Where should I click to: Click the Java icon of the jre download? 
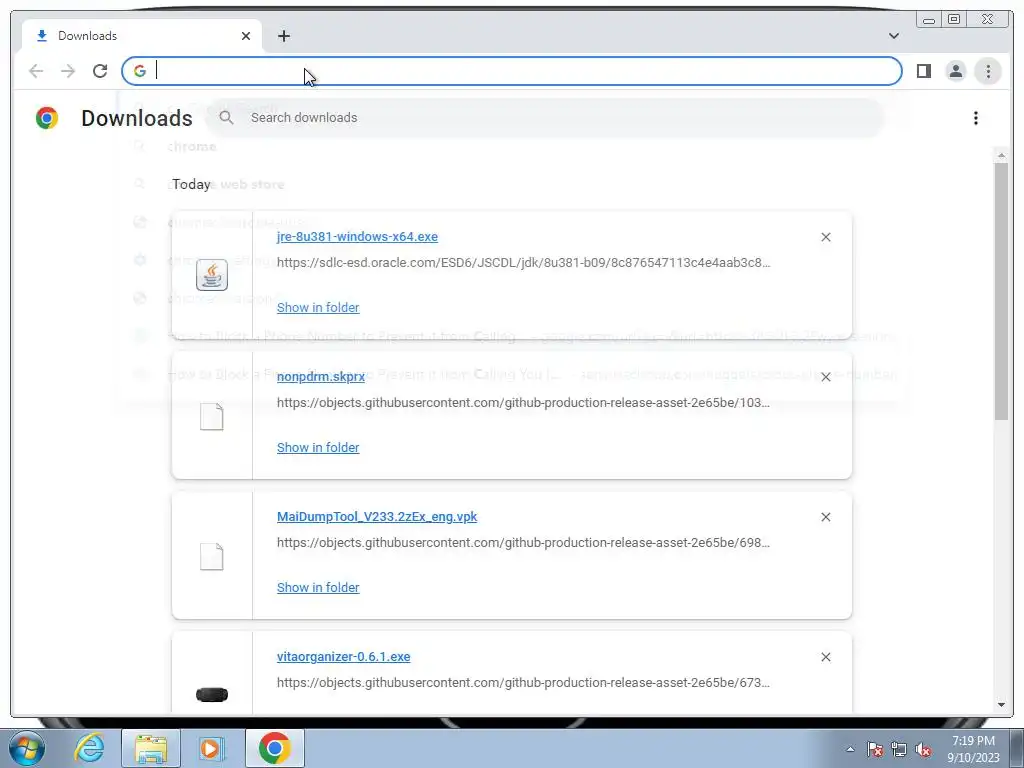[x=212, y=275]
